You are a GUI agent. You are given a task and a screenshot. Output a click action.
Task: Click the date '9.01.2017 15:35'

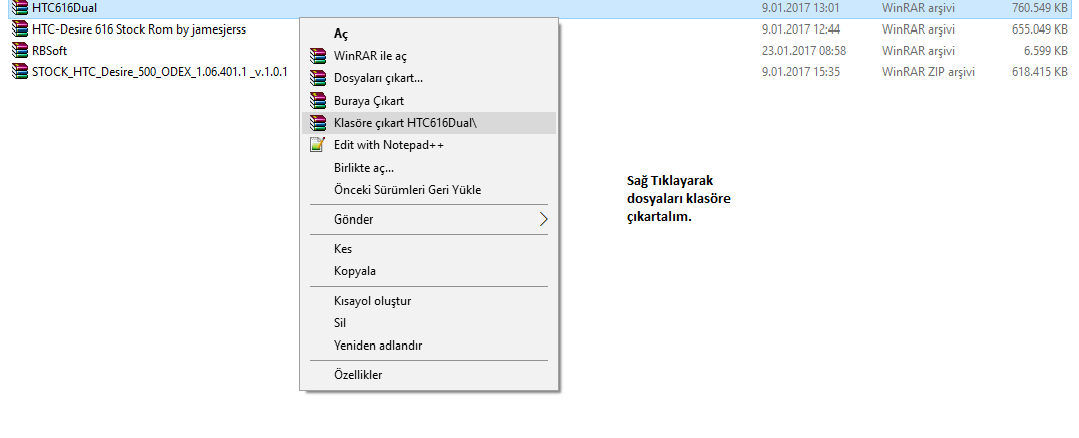(x=800, y=72)
